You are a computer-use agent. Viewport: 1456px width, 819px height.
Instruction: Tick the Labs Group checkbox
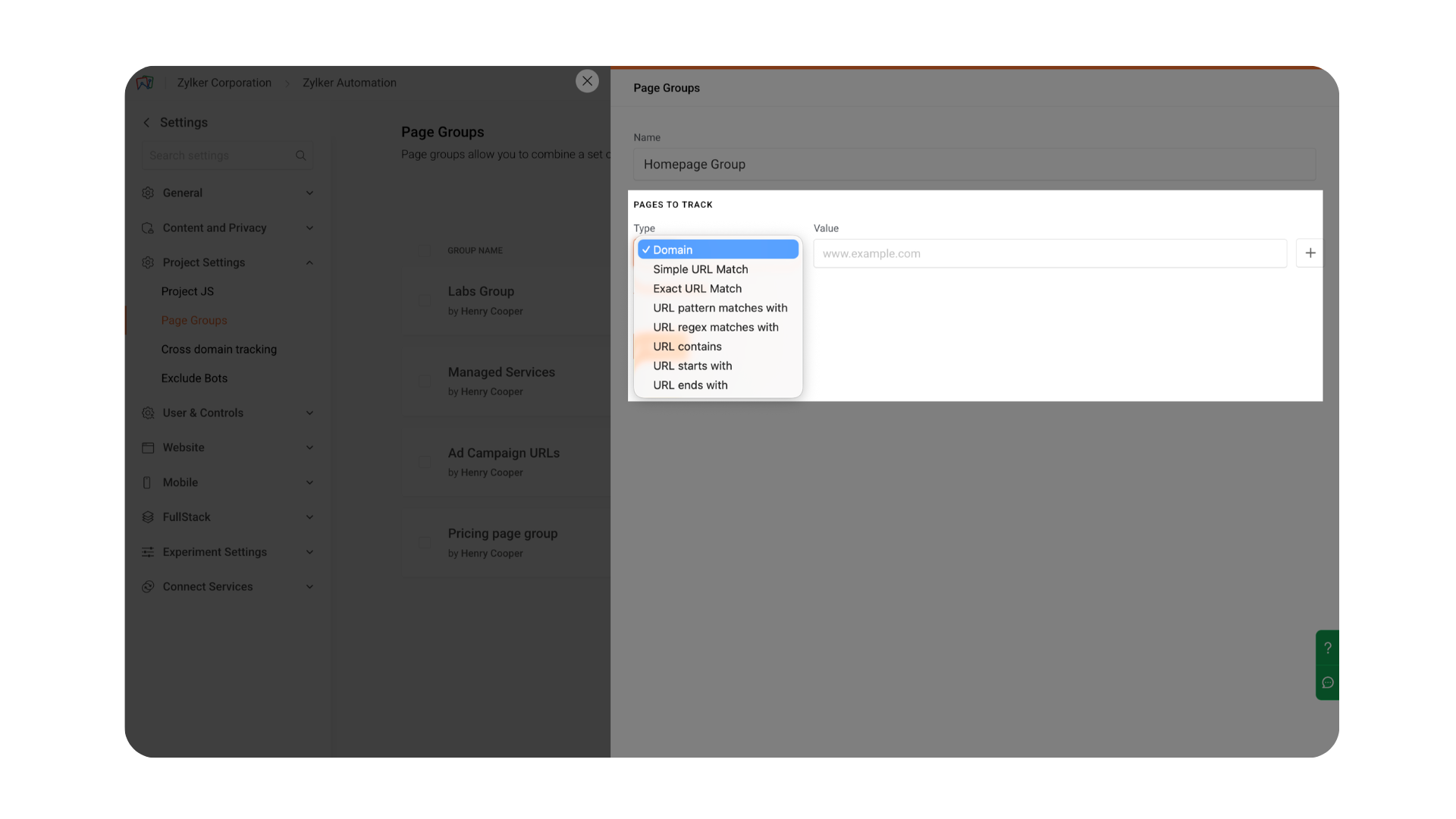[x=425, y=300]
